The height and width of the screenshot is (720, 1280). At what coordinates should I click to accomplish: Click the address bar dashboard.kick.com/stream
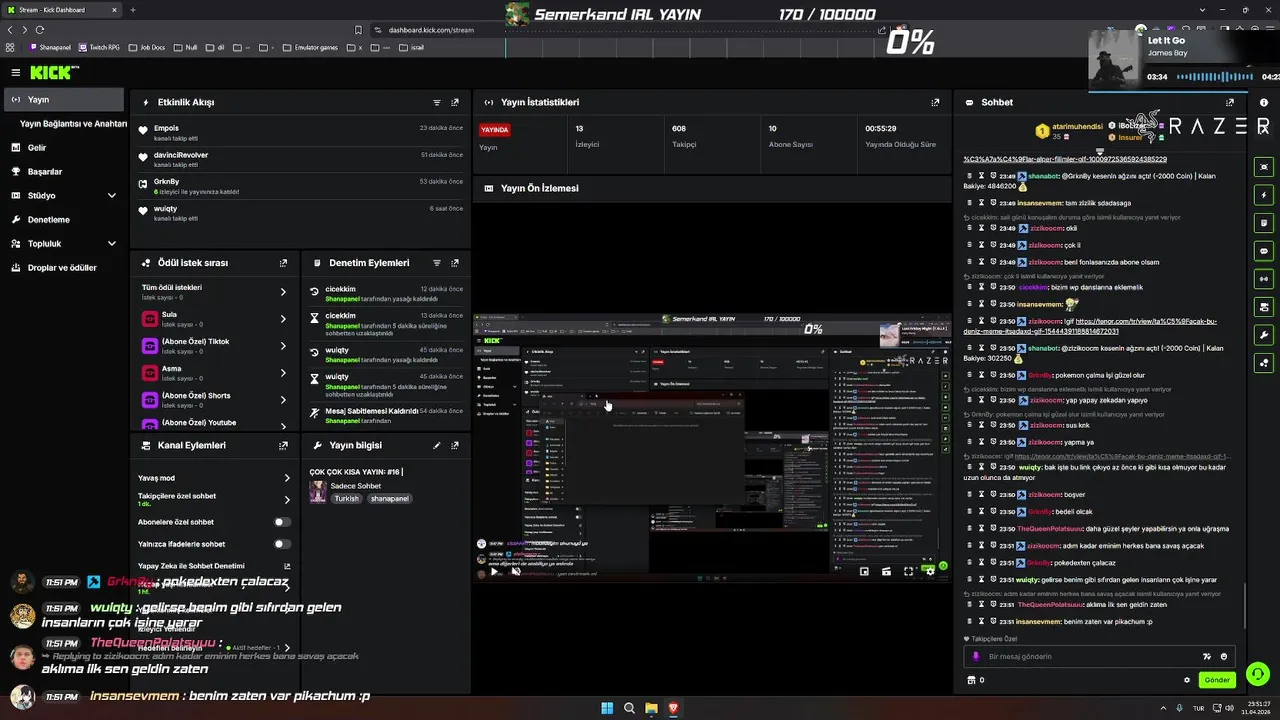pos(431,30)
